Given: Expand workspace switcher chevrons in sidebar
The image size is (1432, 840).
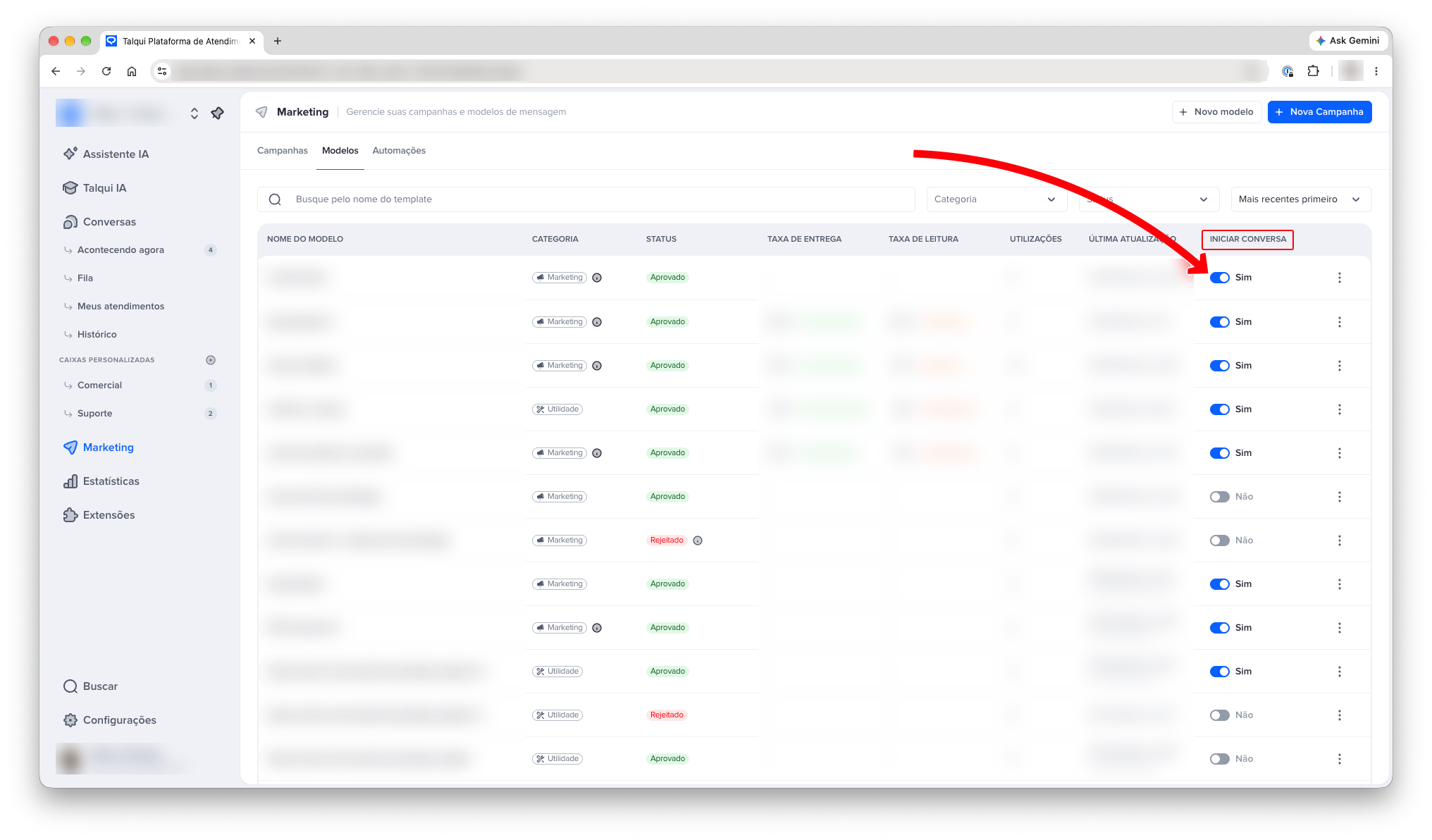Looking at the screenshot, I should pyautogui.click(x=195, y=113).
